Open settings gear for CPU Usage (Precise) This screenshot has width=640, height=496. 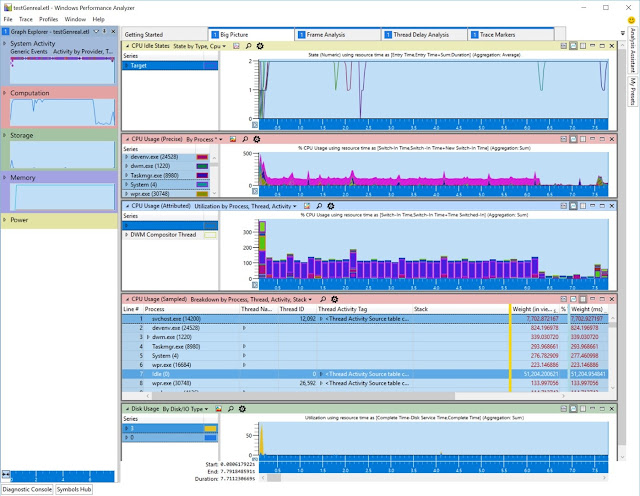[257, 139]
